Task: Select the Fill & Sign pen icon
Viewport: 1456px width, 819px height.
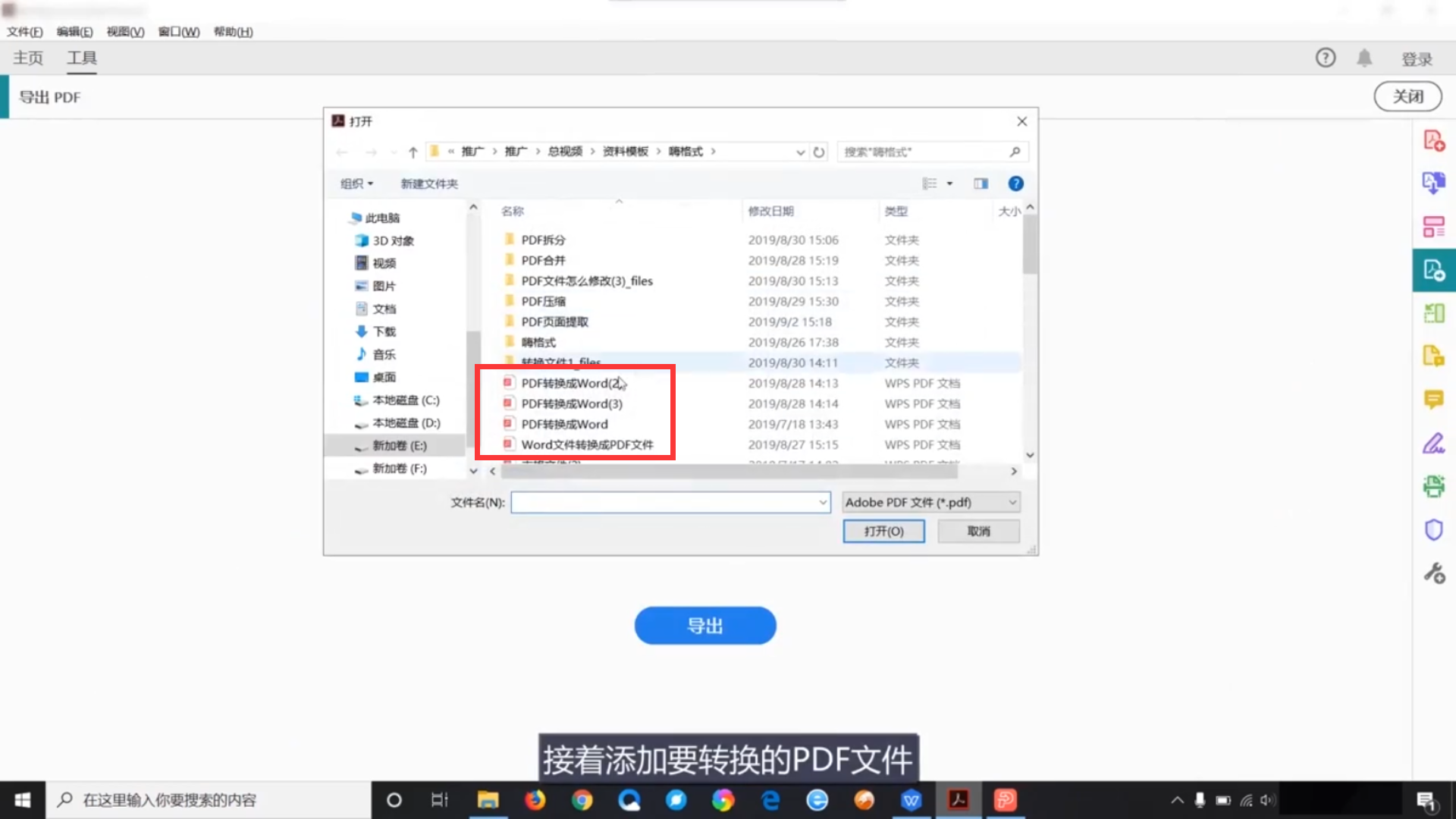Action: (x=1434, y=443)
